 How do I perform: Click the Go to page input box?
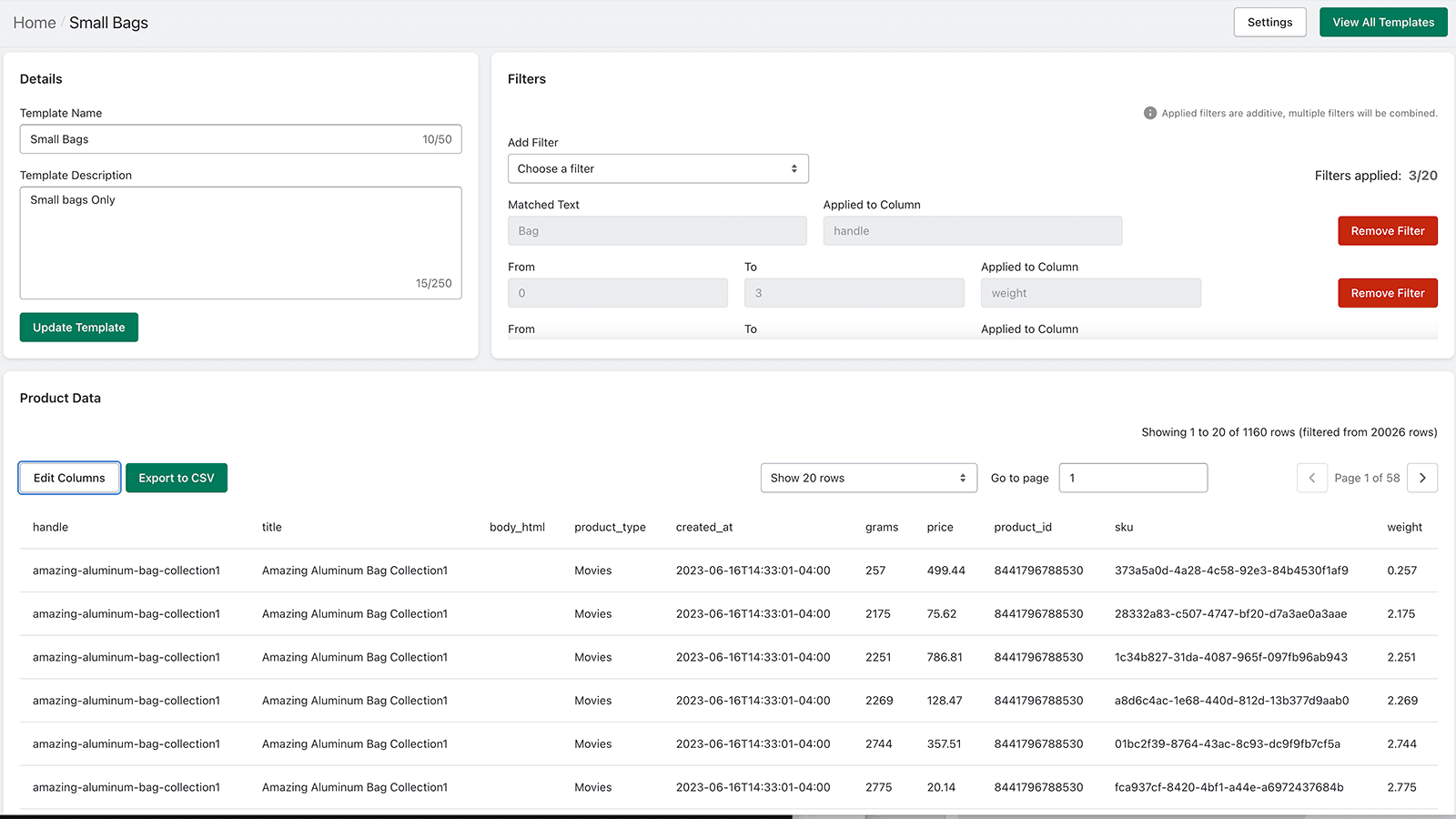1132,478
